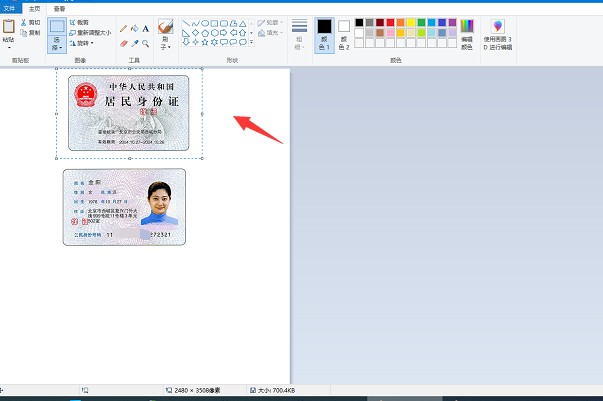
Task: Choose the oval shape
Action: click(x=205, y=23)
